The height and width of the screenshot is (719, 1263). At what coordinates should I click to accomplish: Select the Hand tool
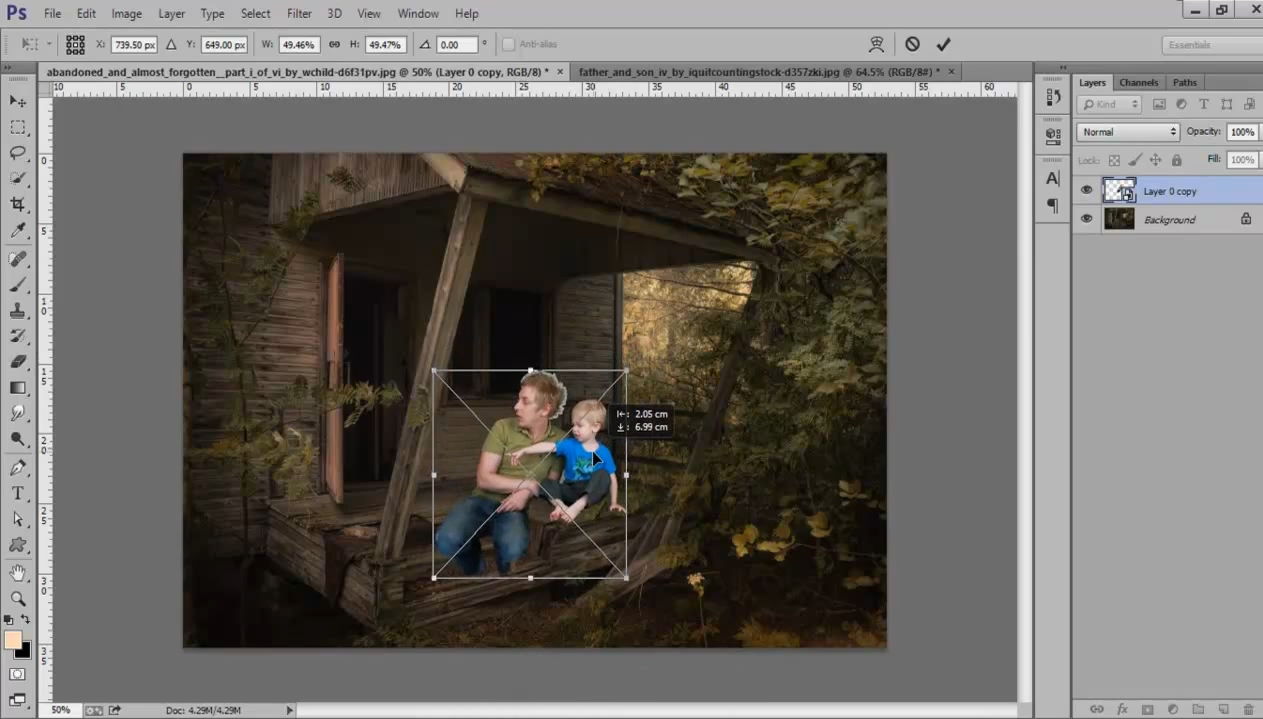pos(18,573)
